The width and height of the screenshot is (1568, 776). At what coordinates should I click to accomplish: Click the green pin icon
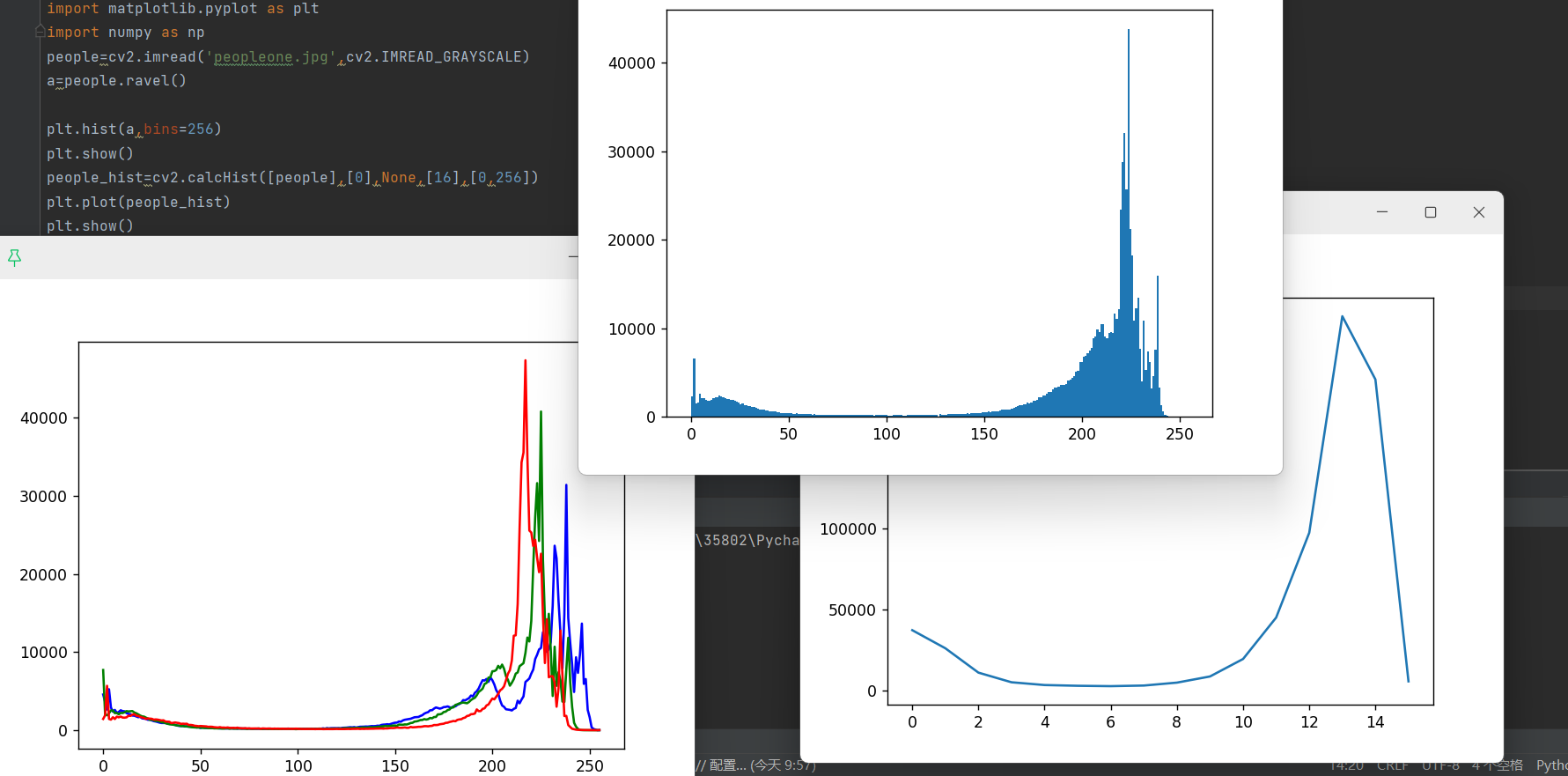point(14,257)
